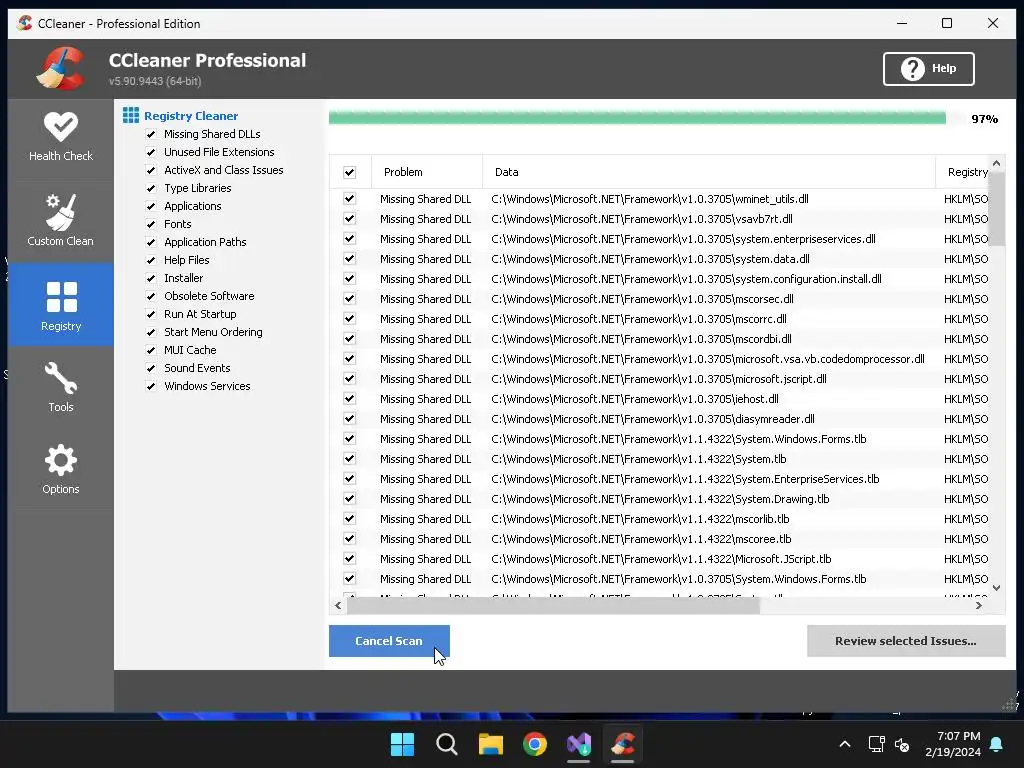Open notifications bell icon

997,744
